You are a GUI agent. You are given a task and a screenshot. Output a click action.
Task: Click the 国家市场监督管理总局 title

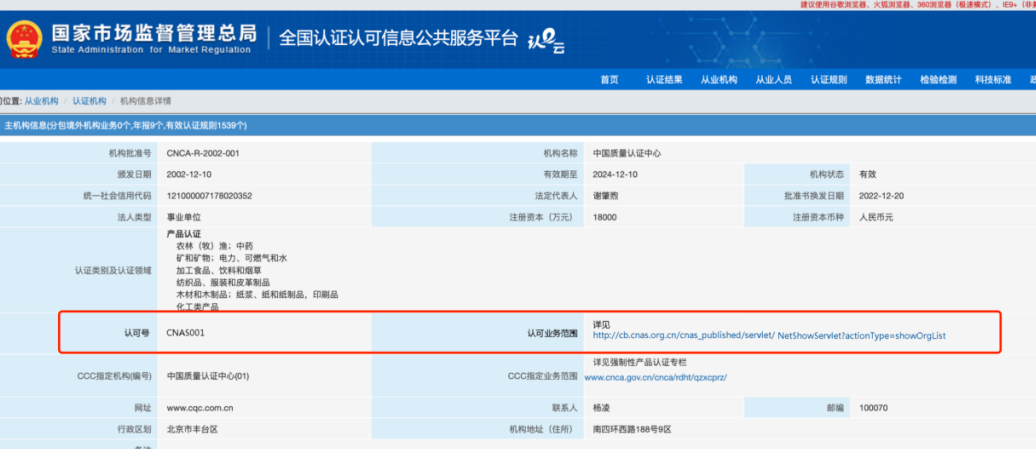point(153,32)
